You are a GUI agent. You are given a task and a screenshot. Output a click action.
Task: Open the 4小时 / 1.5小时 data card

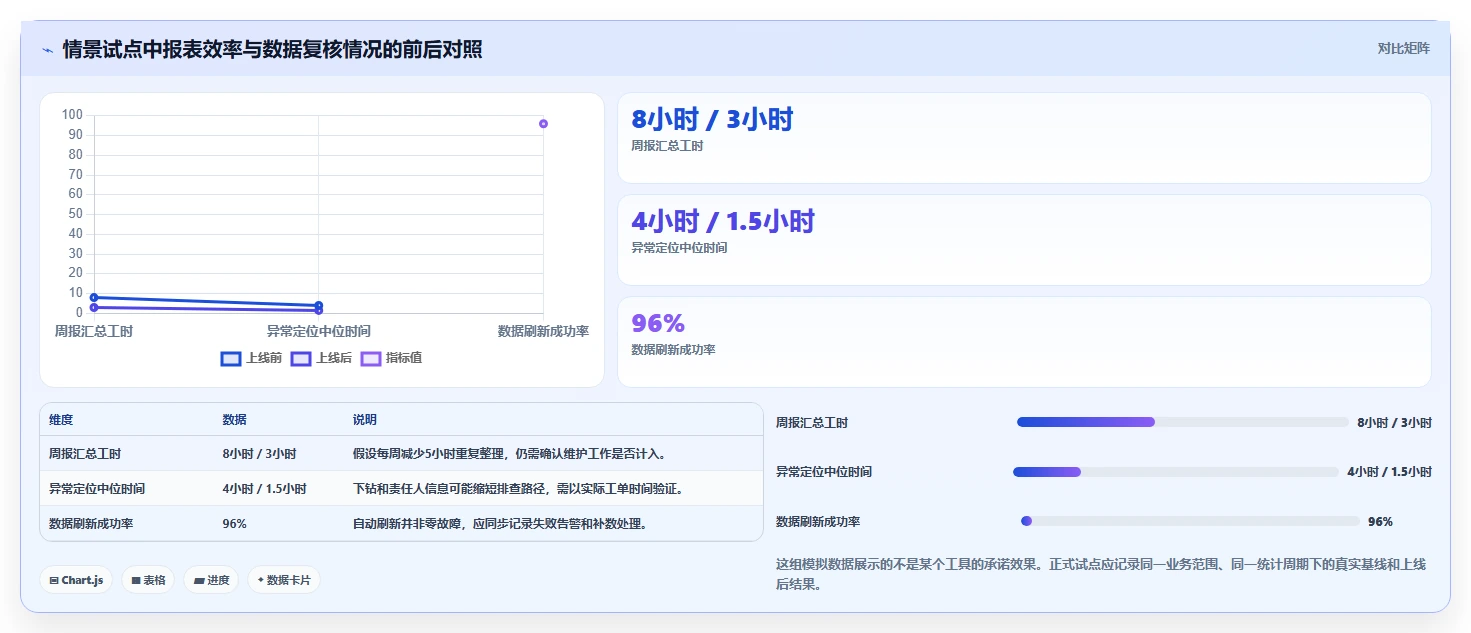coord(1024,240)
